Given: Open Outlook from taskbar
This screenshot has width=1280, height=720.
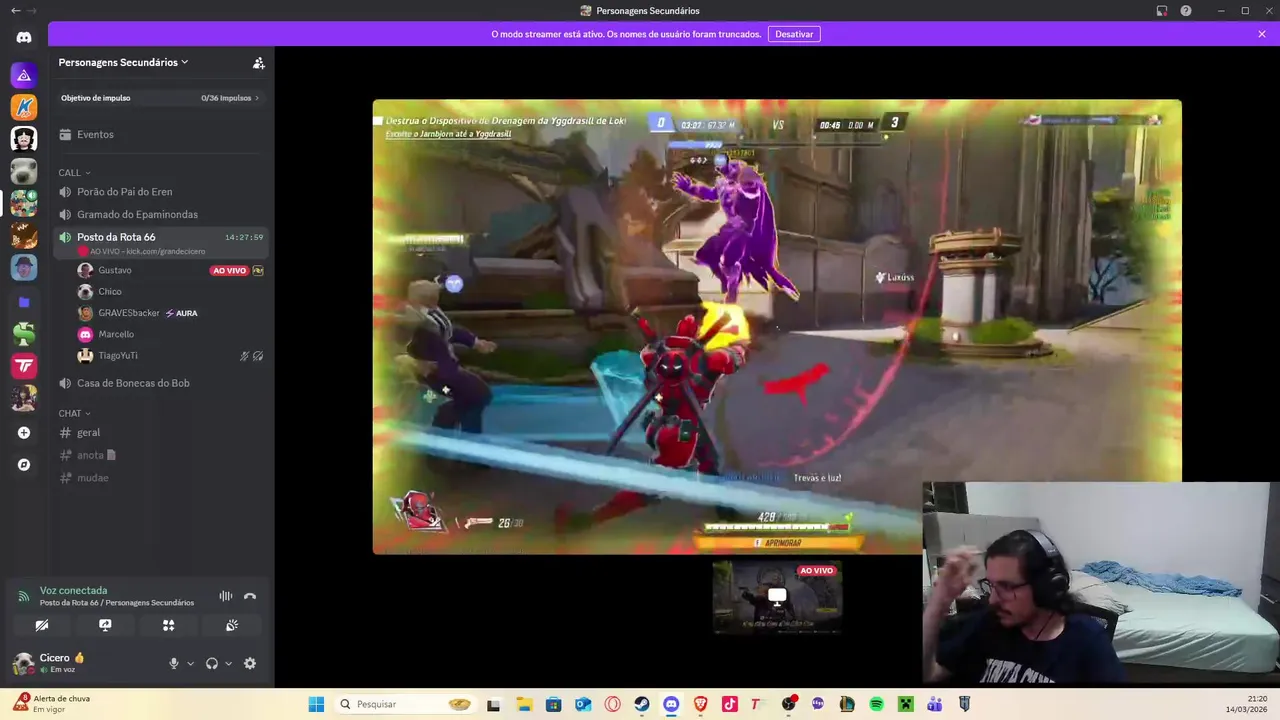Looking at the screenshot, I should click(x=583, y=704).
